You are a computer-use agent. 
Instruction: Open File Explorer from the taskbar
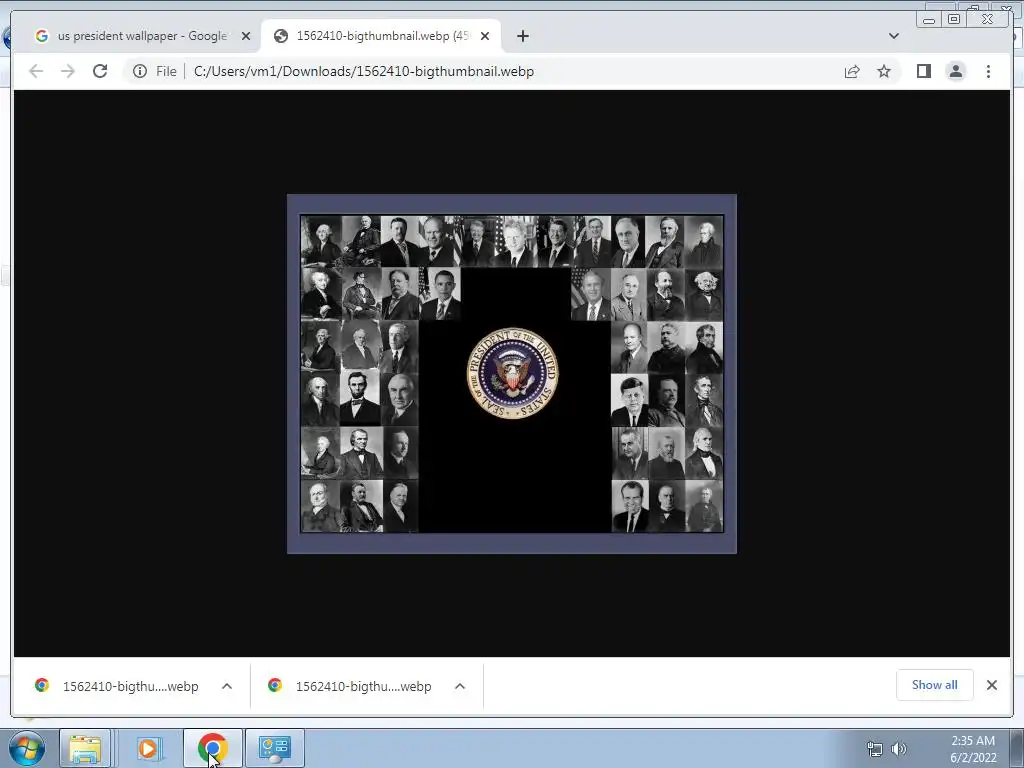[x=86, y=748]
